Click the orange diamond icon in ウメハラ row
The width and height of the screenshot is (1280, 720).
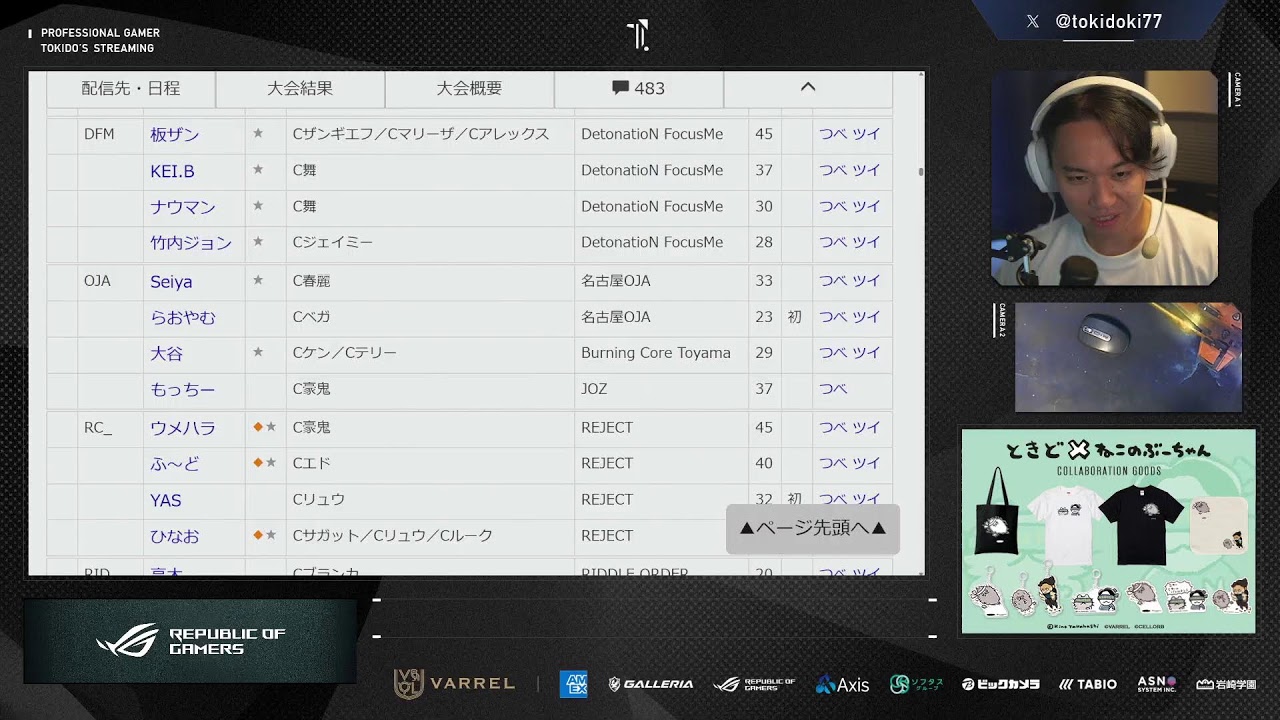pyautogui.click(x=258, y=427)
